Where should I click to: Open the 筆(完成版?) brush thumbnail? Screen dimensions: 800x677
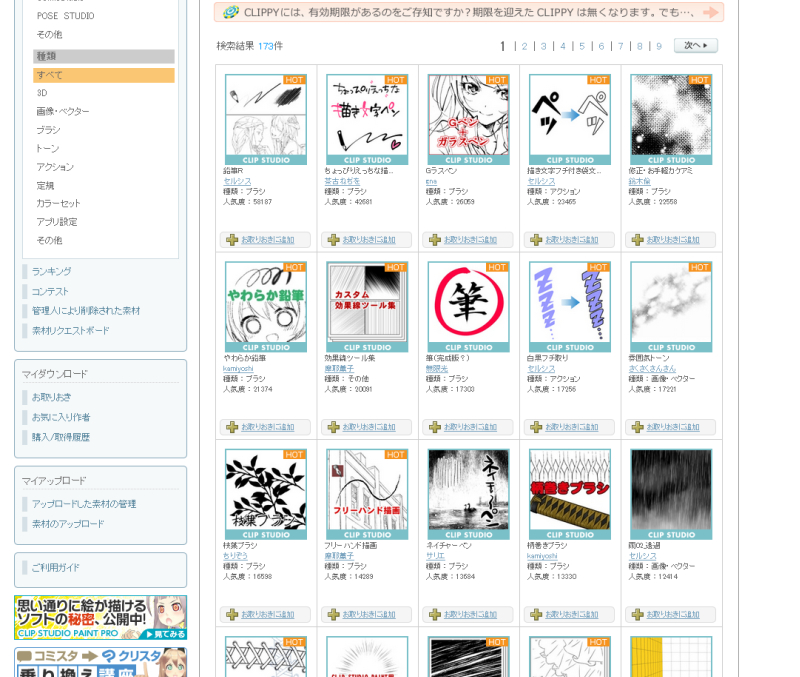pos(468,307)
